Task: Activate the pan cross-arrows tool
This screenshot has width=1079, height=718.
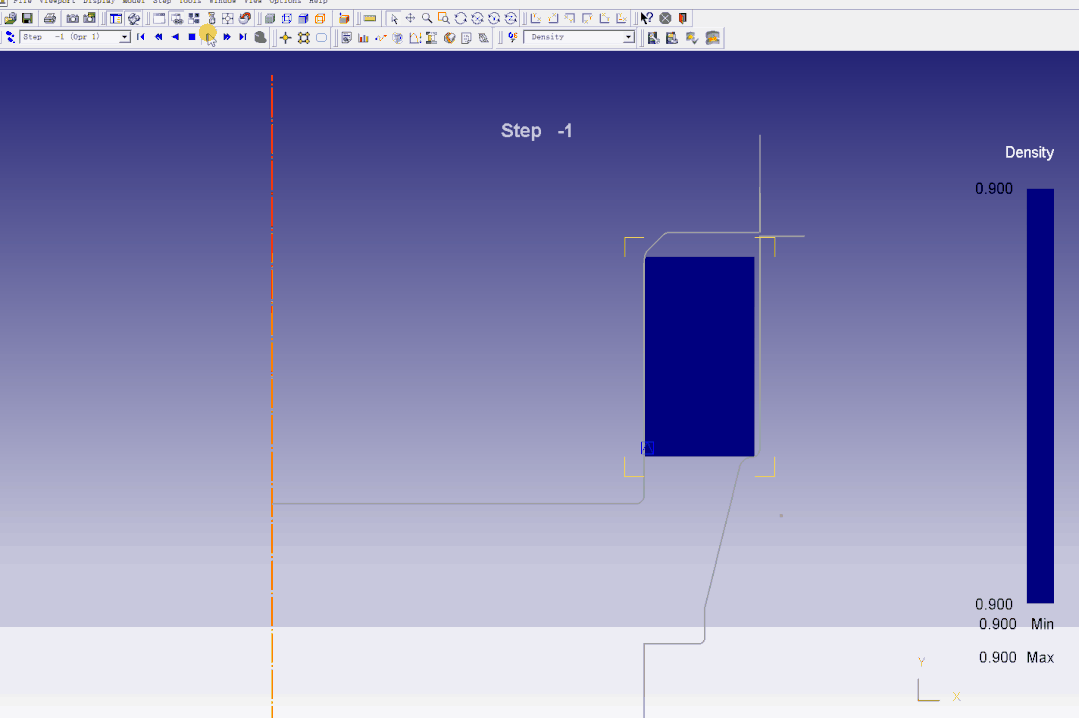Action: tap(410, 19)
